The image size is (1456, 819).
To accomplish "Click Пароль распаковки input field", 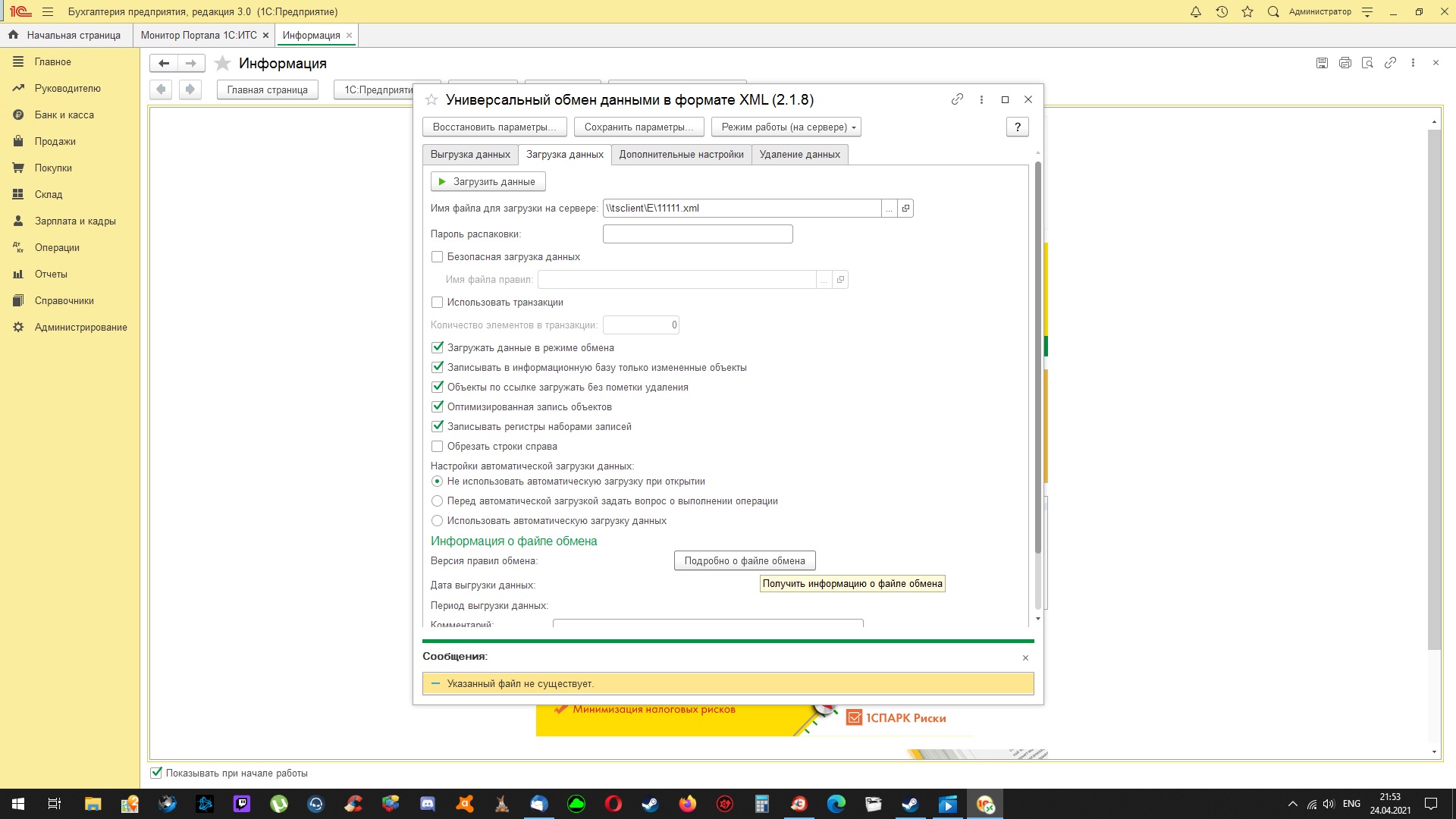I will point(698,234).
